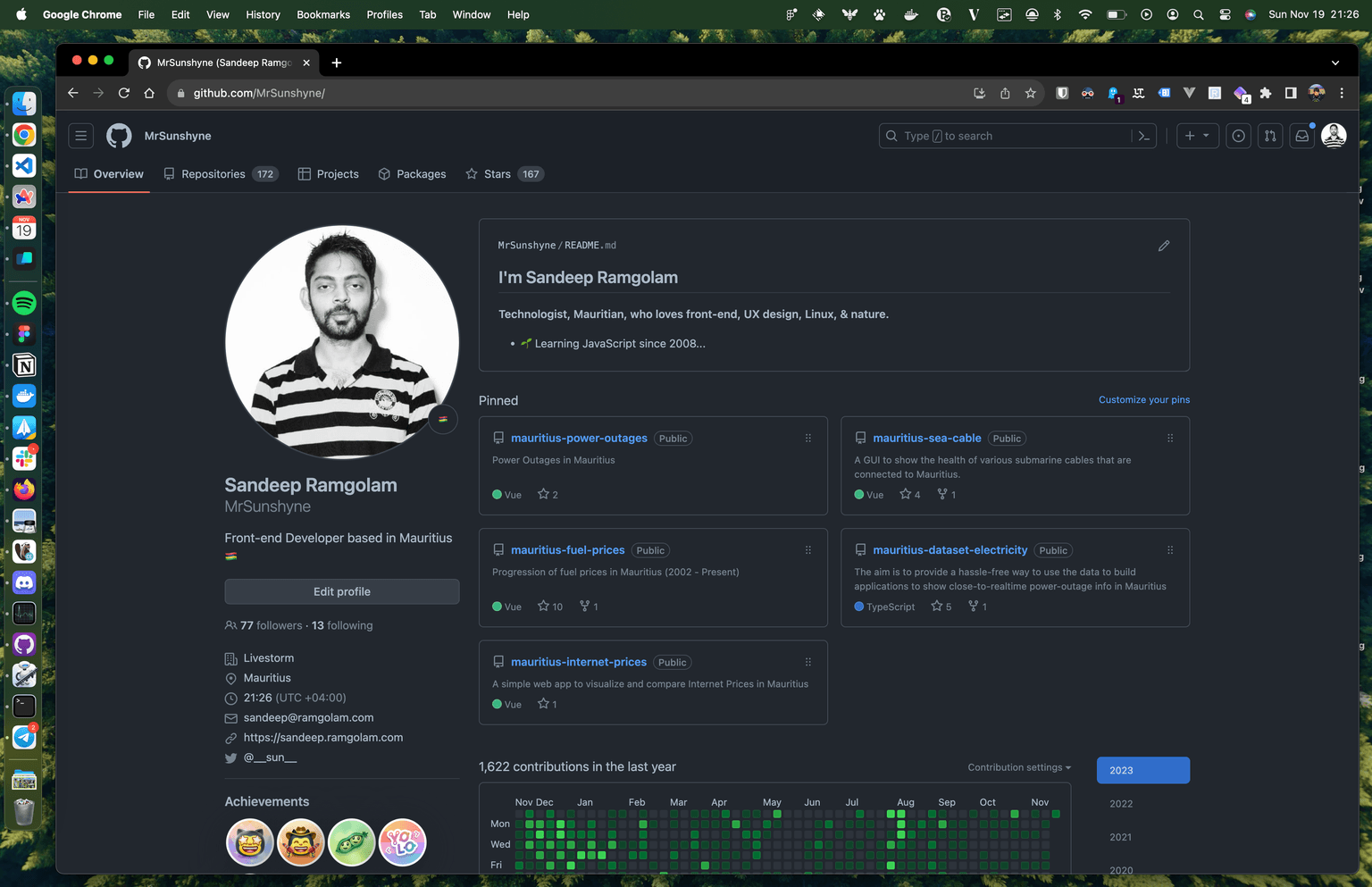Click the sandeep@ramgolam.com email link
Screen dimensions: 1372x887
(x=309, y=717)
